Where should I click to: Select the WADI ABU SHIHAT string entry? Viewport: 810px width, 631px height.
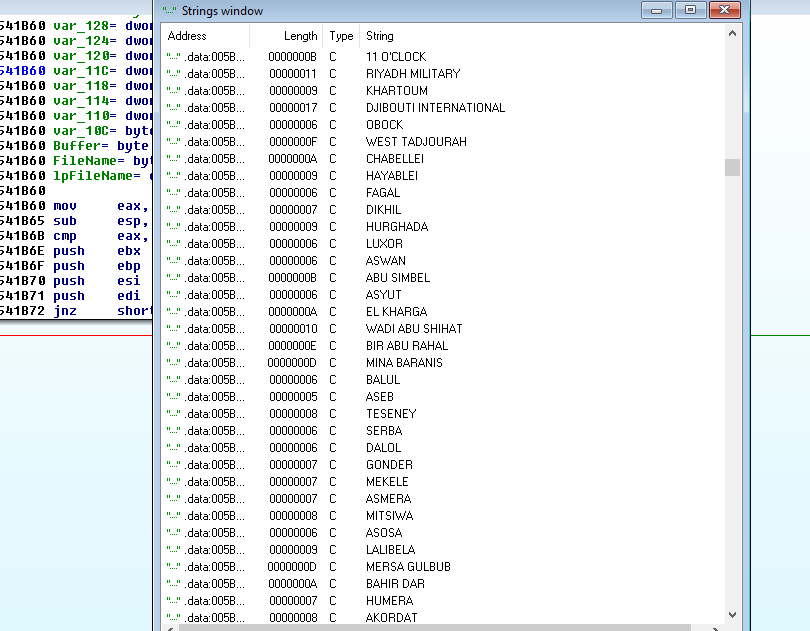tap(414, 329)
